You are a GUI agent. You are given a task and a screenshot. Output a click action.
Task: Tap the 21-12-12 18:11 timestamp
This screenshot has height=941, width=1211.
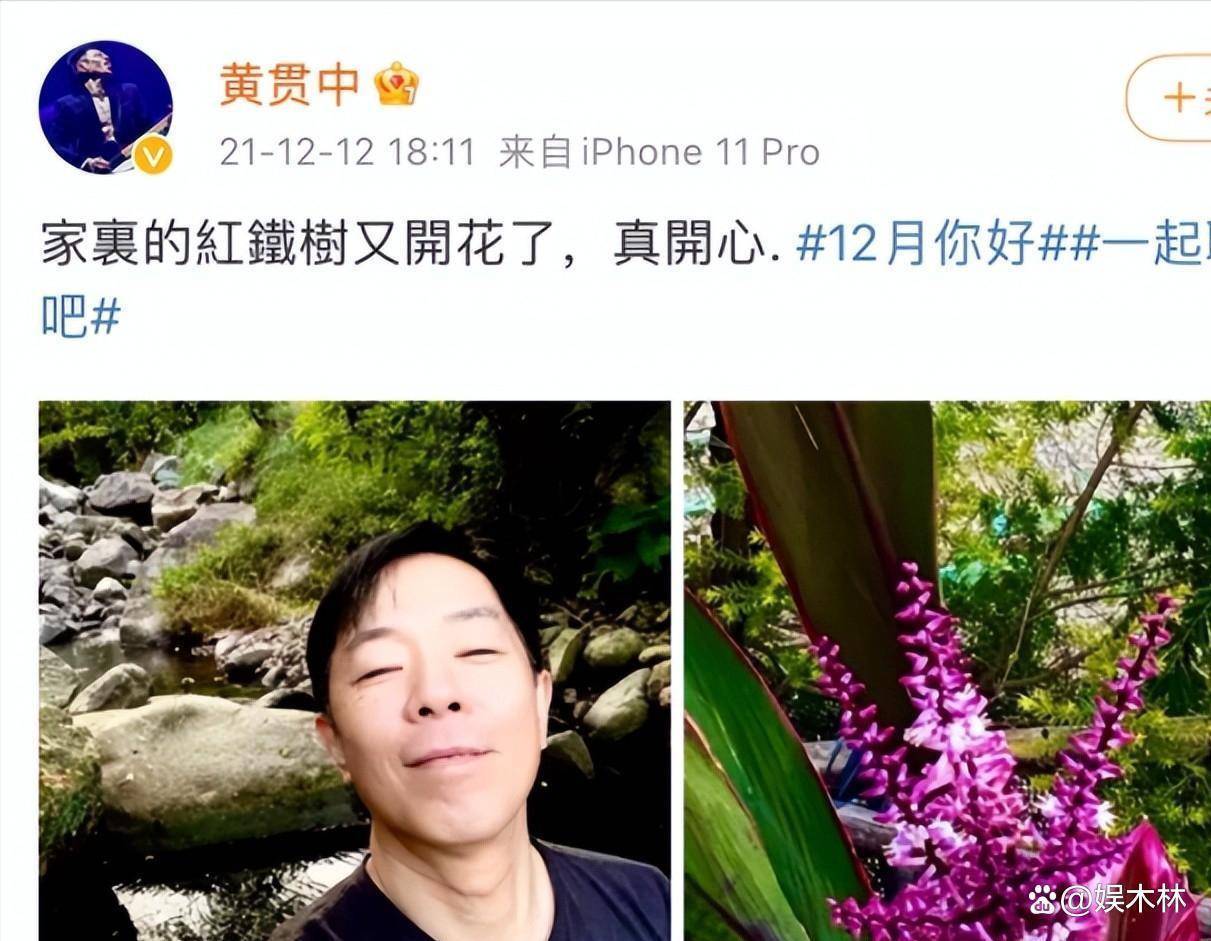pos(347,152)
